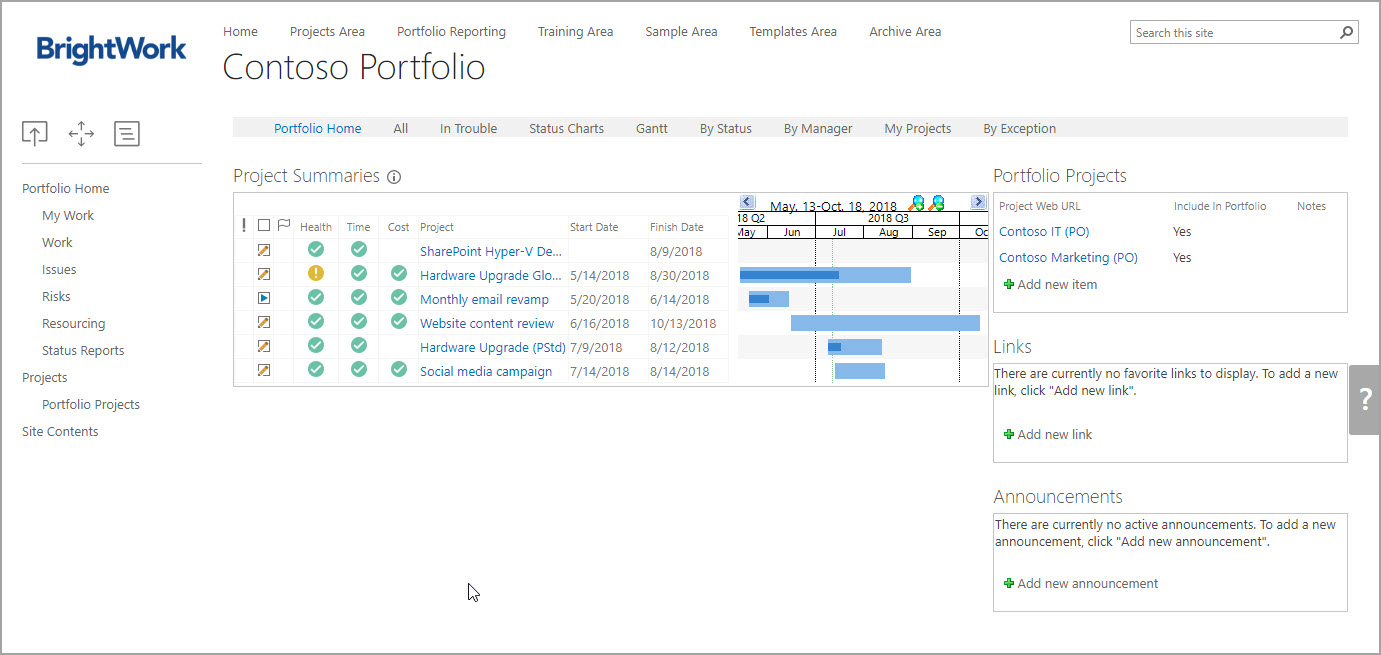The width and height of the screenshot is (1381, 655).
Task: Click the Time checkmark for Social media campaign
Action: tap(359, 369)
